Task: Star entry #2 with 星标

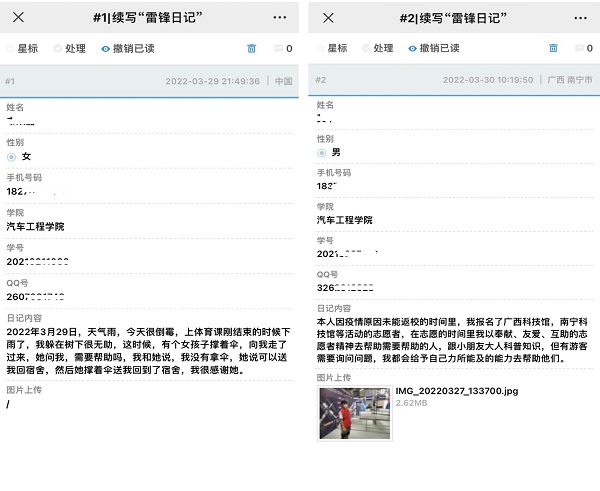Action: 334,48
